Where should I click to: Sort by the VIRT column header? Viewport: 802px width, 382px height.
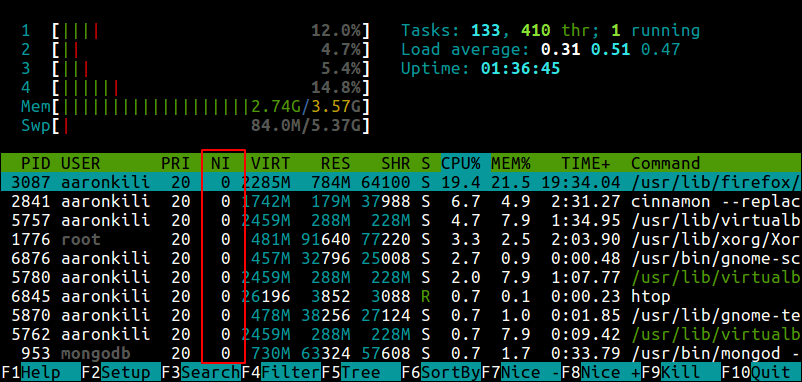(271, 164)
